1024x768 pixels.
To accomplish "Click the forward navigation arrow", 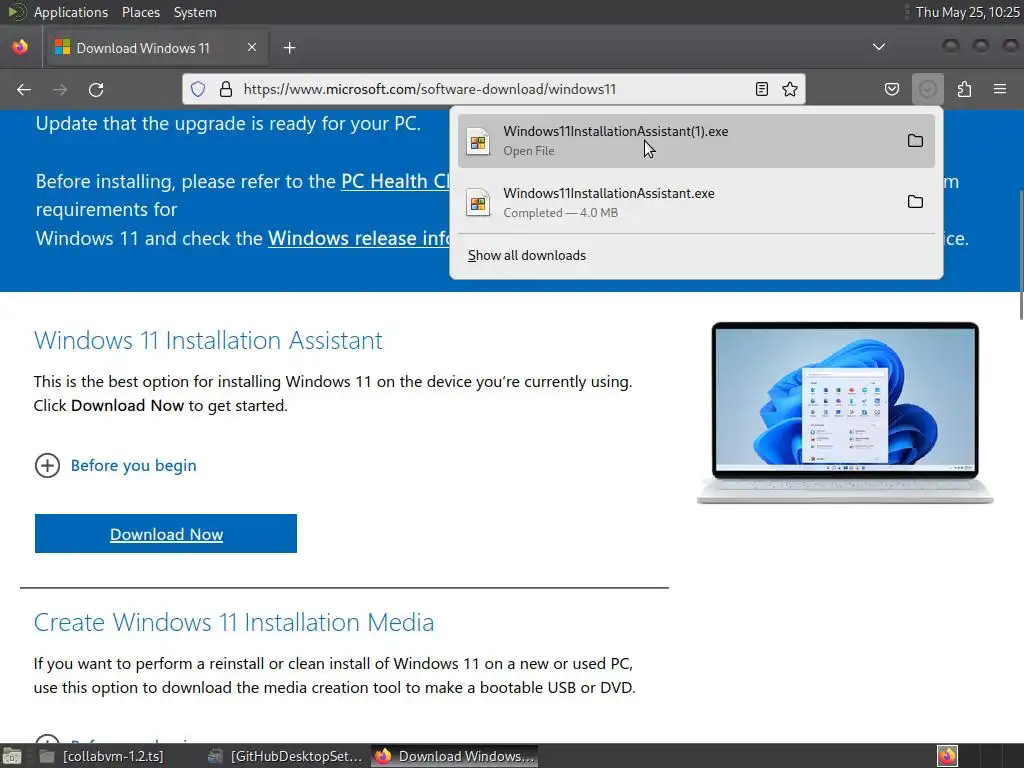I will (60, 89).
